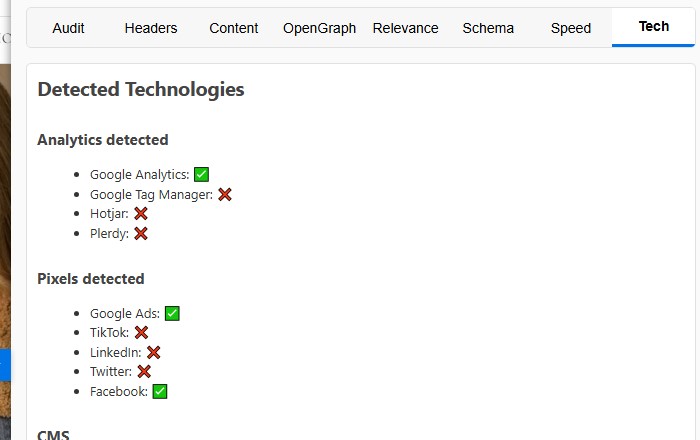This screenshot has height=440, width=700.
Task: Click the Detected Technologies heading
Action: point(141,89)
